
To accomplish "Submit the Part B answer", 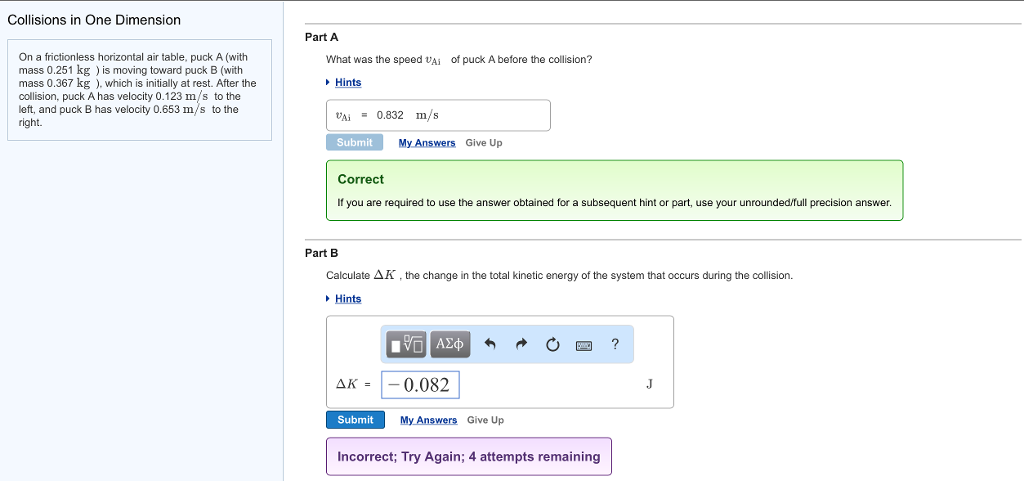I will tap(355, 420).
